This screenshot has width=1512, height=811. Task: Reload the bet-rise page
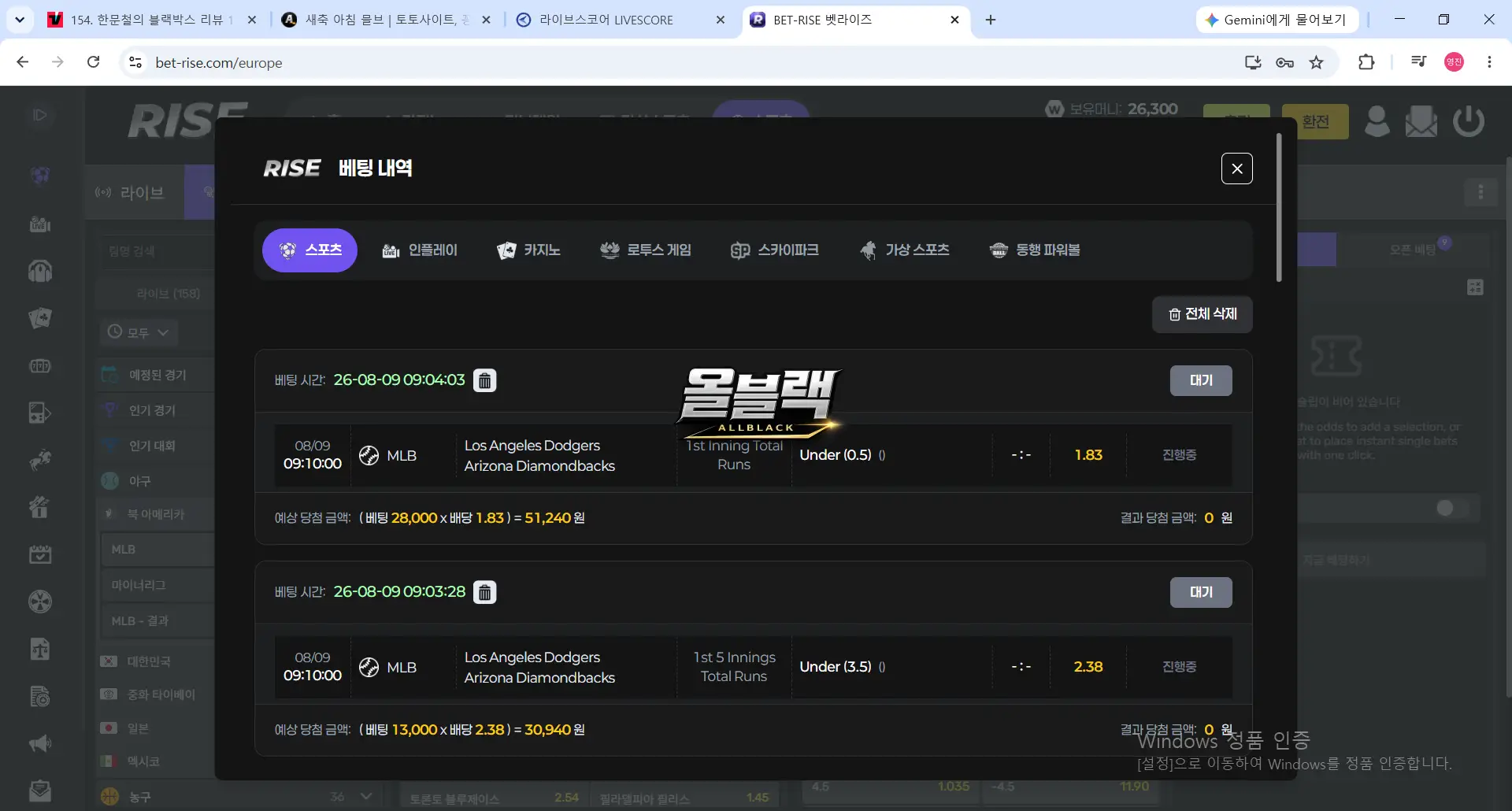pyautogui.click(x=93, y=62)
